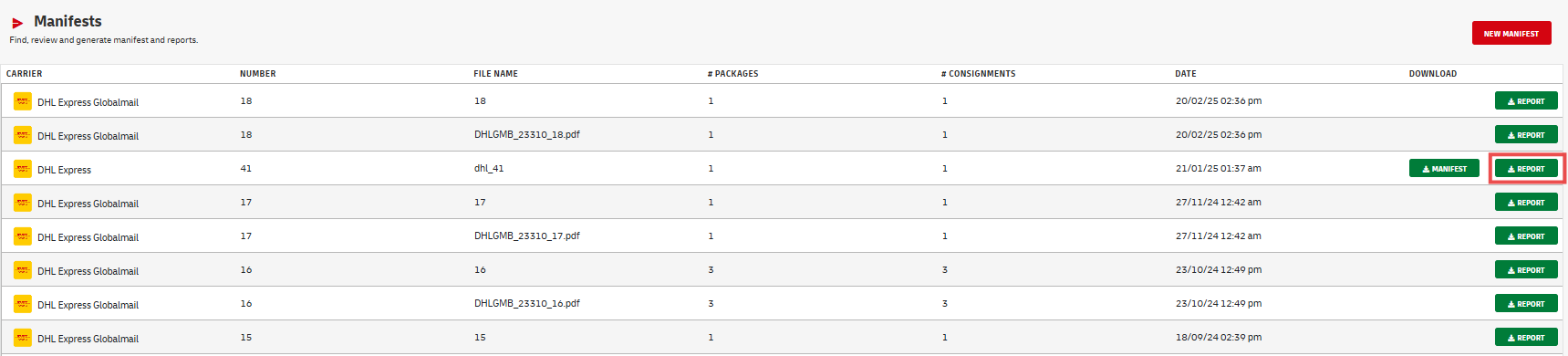Click the red arrow logo beside Manifests
This screenshot has width=1568, height=356.
(x=17, y=23)
